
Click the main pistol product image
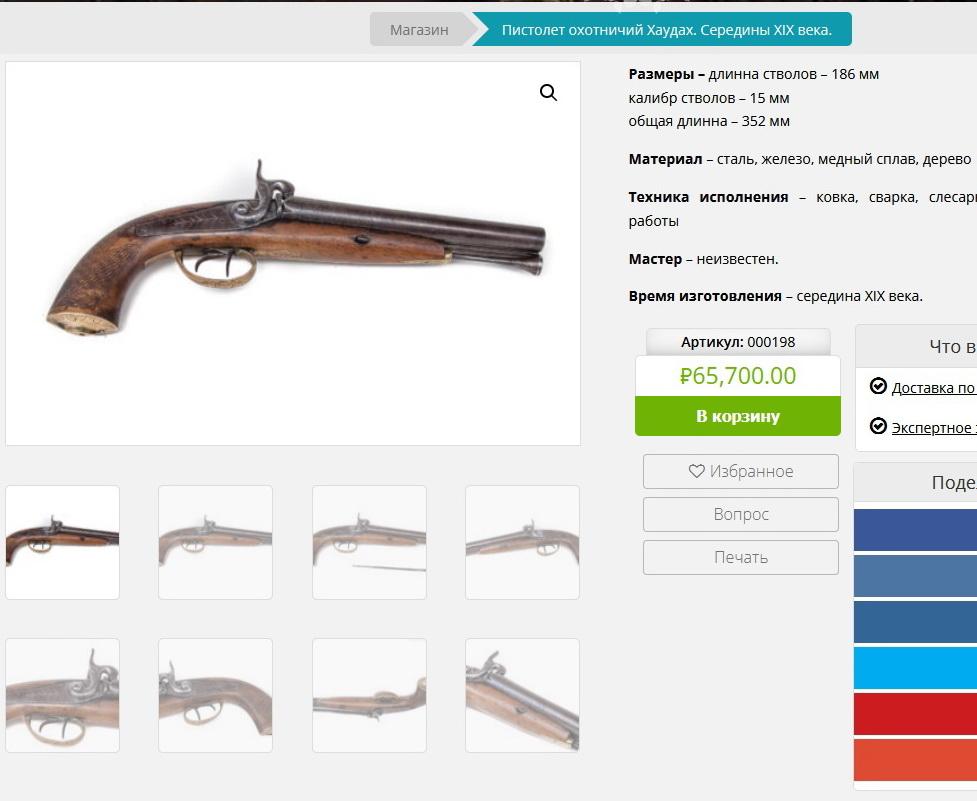pos(293,254)
